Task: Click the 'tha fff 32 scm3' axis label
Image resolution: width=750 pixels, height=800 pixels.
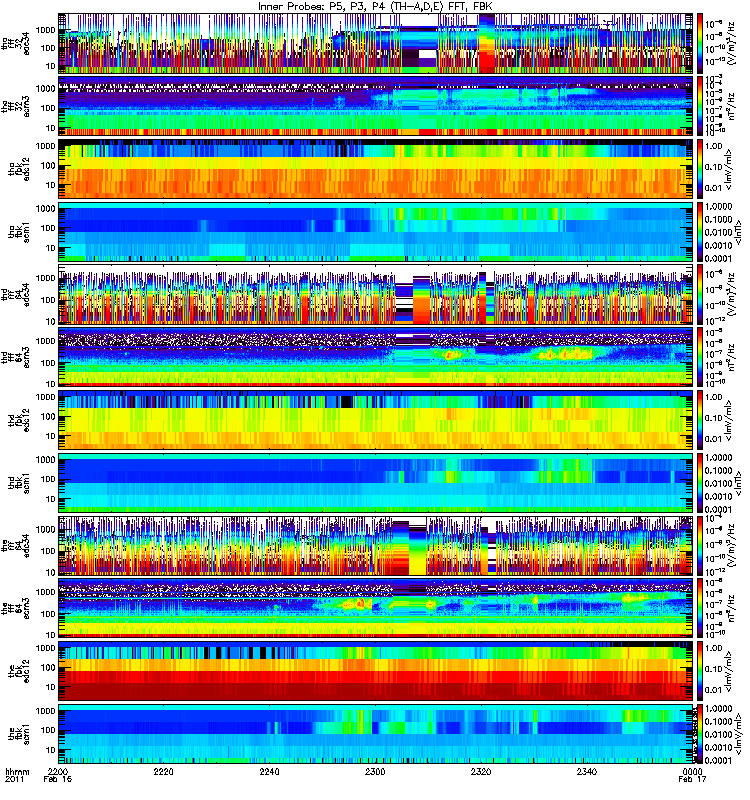Action: (15, 107)
